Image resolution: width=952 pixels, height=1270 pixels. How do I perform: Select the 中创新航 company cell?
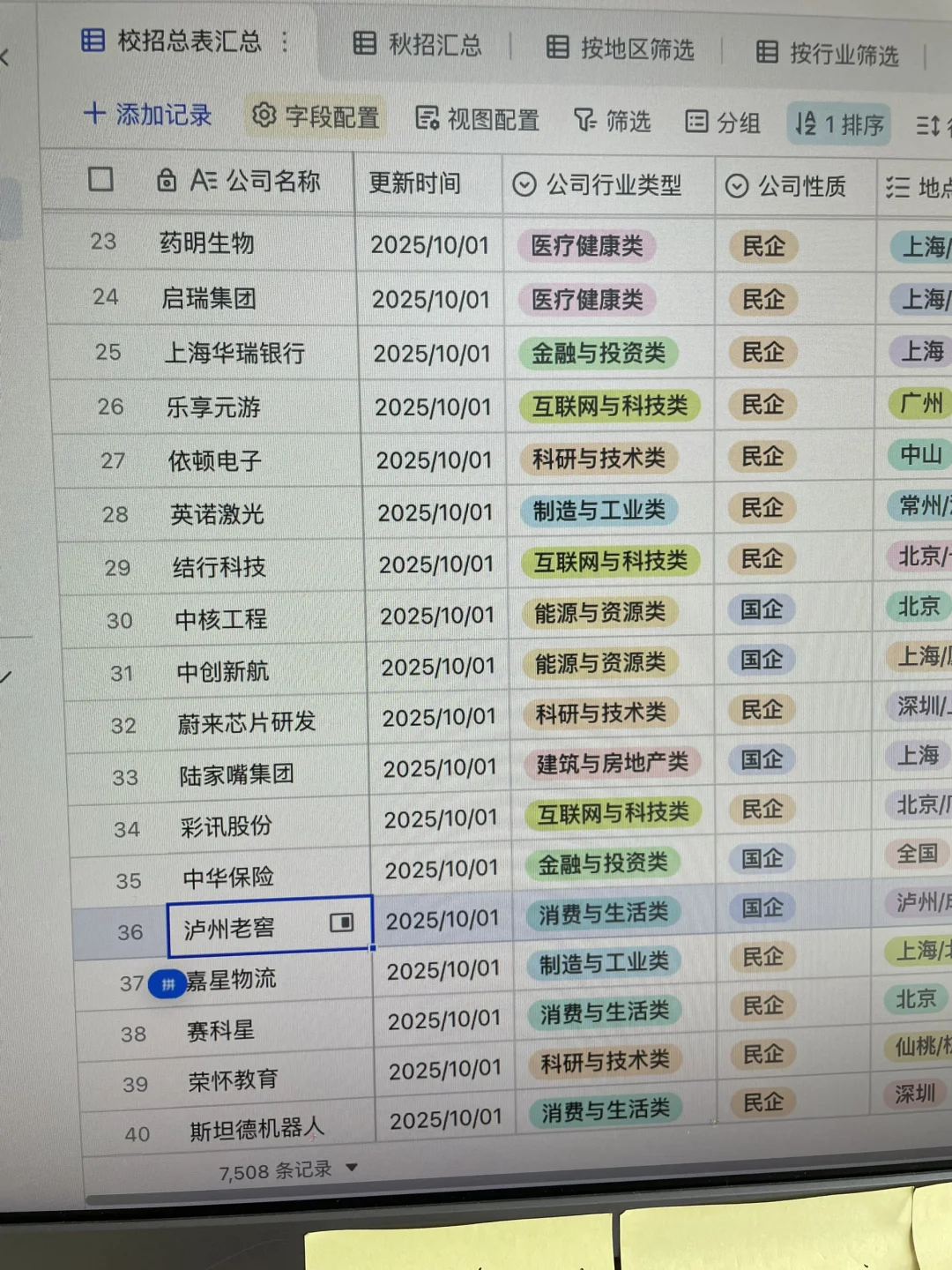(x=223, y=671)
